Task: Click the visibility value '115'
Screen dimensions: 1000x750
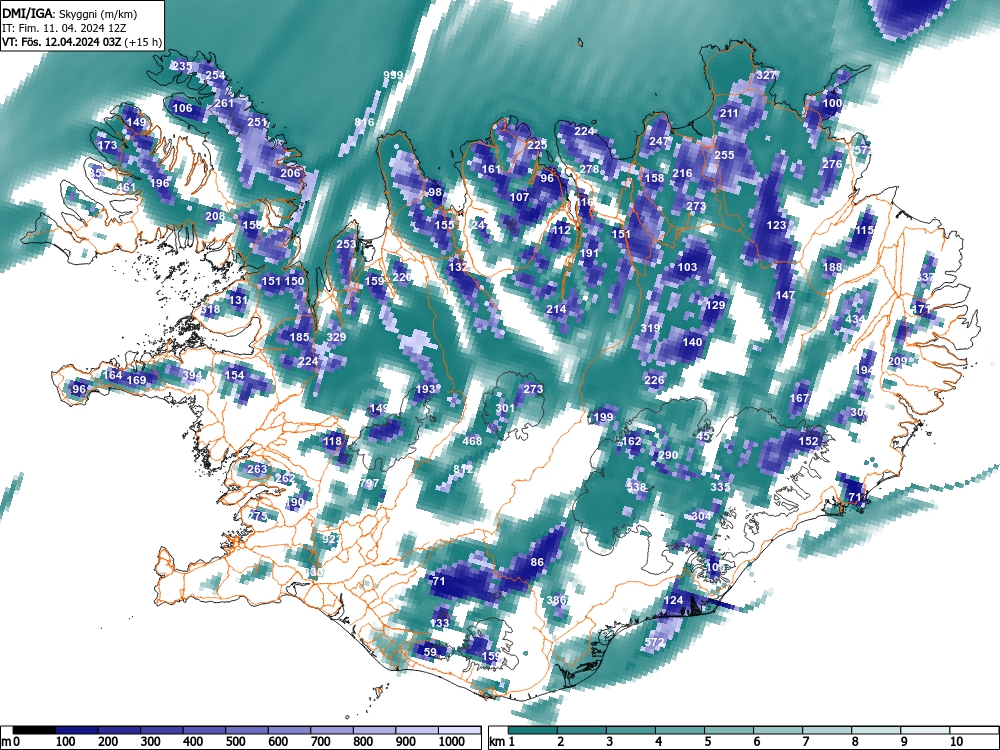Action: (x=864, y=231)
